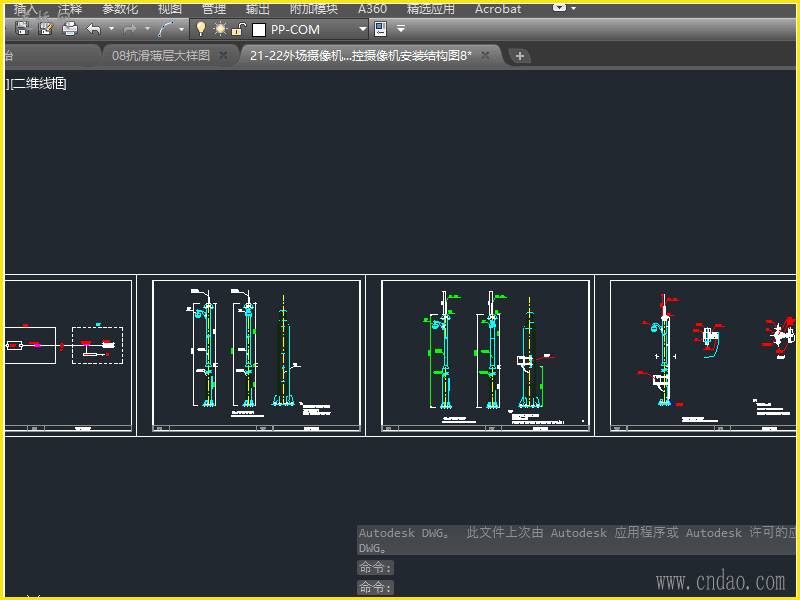Open the Redo history dropdown arrow
The image size is (800, 600).
point(147,29)
